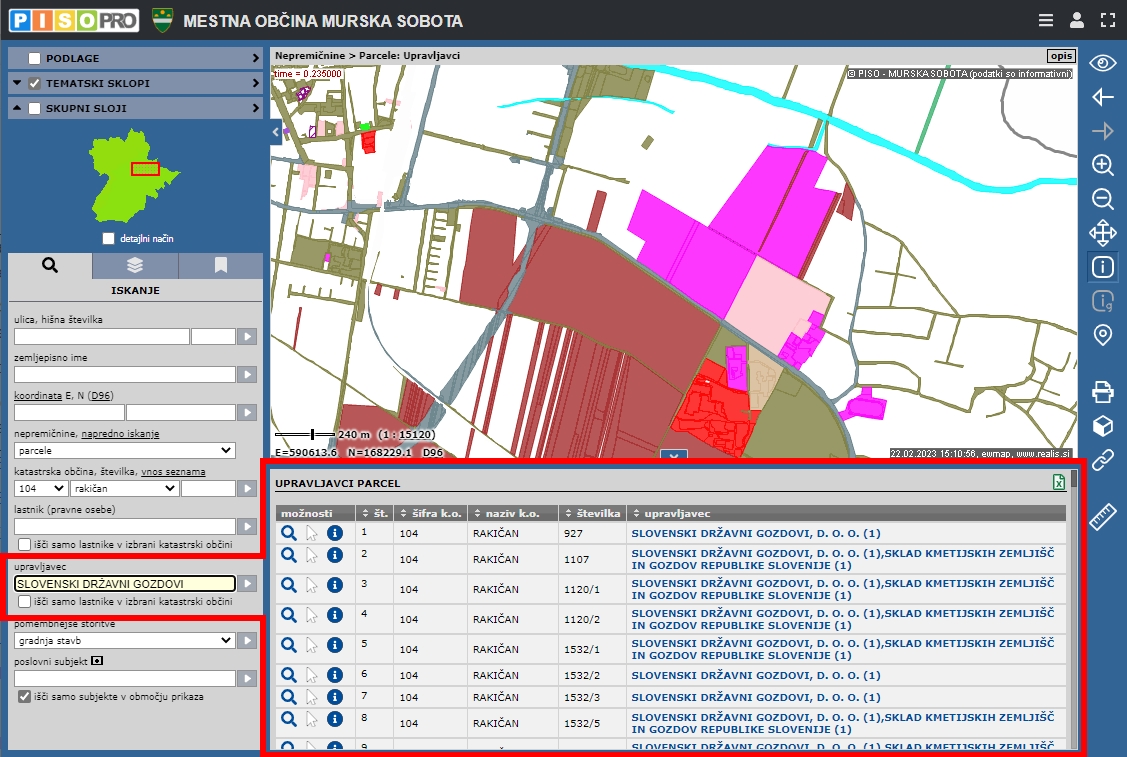
Task: Export parcel table to Excel
Action: click(x=1058, y=483)
